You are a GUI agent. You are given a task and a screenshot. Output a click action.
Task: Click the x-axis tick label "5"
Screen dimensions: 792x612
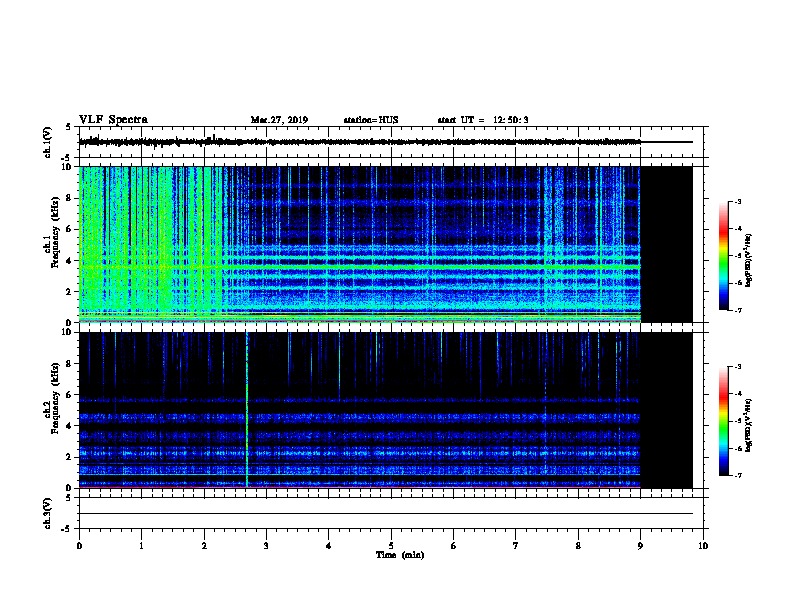391,545
